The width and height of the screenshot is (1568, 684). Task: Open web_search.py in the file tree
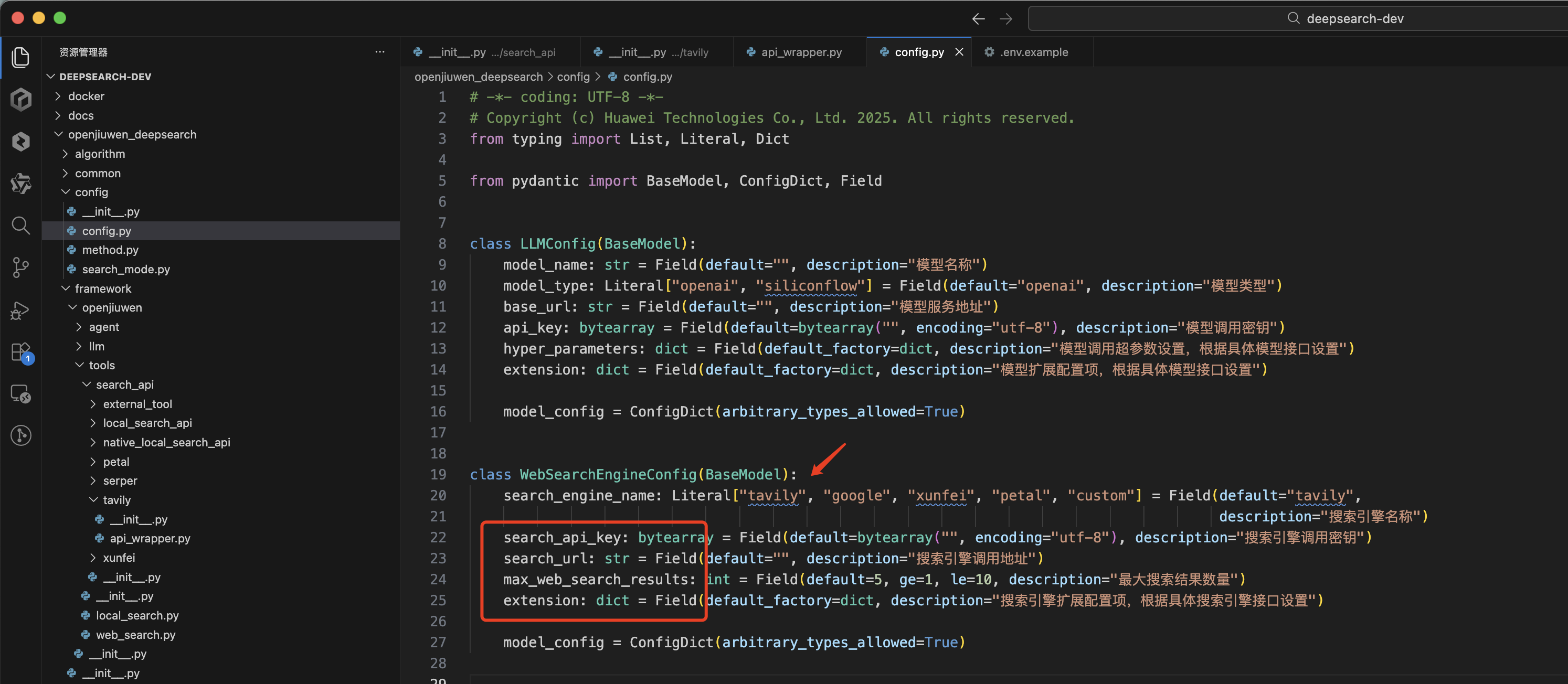coord(135,635)
